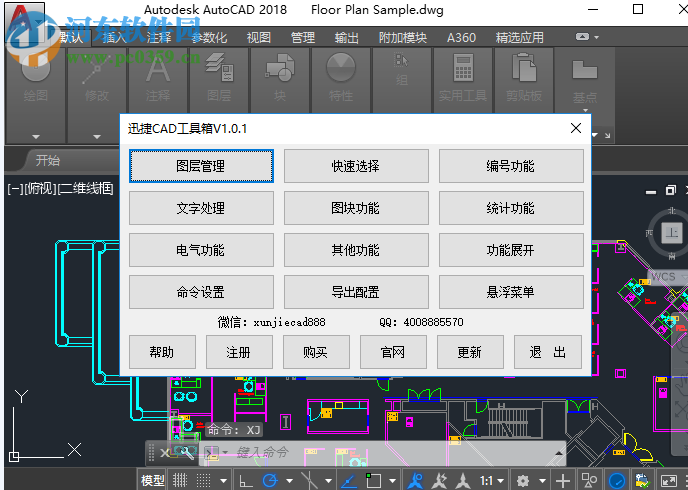Click the 基点 view folder panel icon
Viewport: 688px width, 490px height.
click(585, 70)
